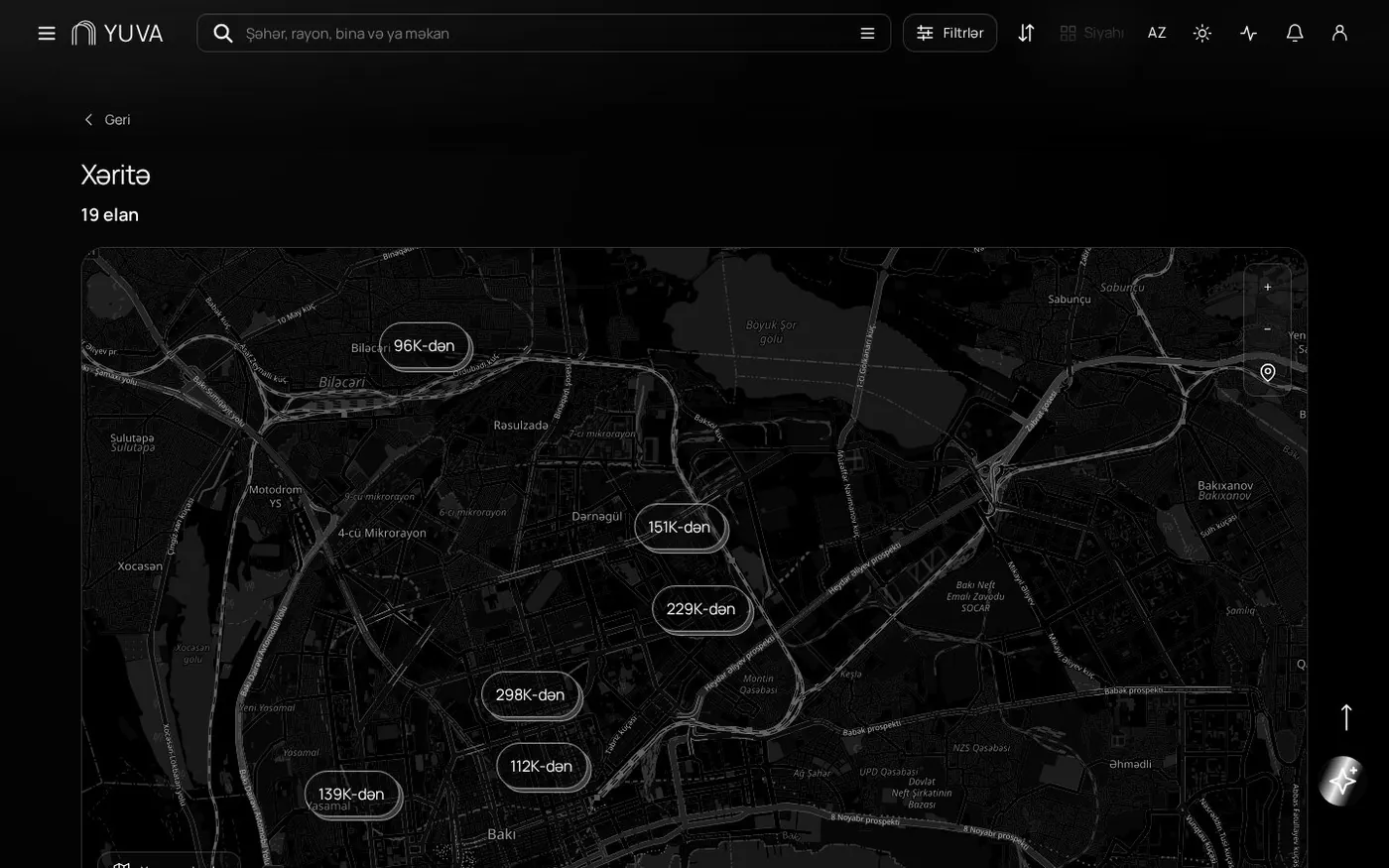
Task: Open the AI sparkle assistant
Action: point(1342,781)
